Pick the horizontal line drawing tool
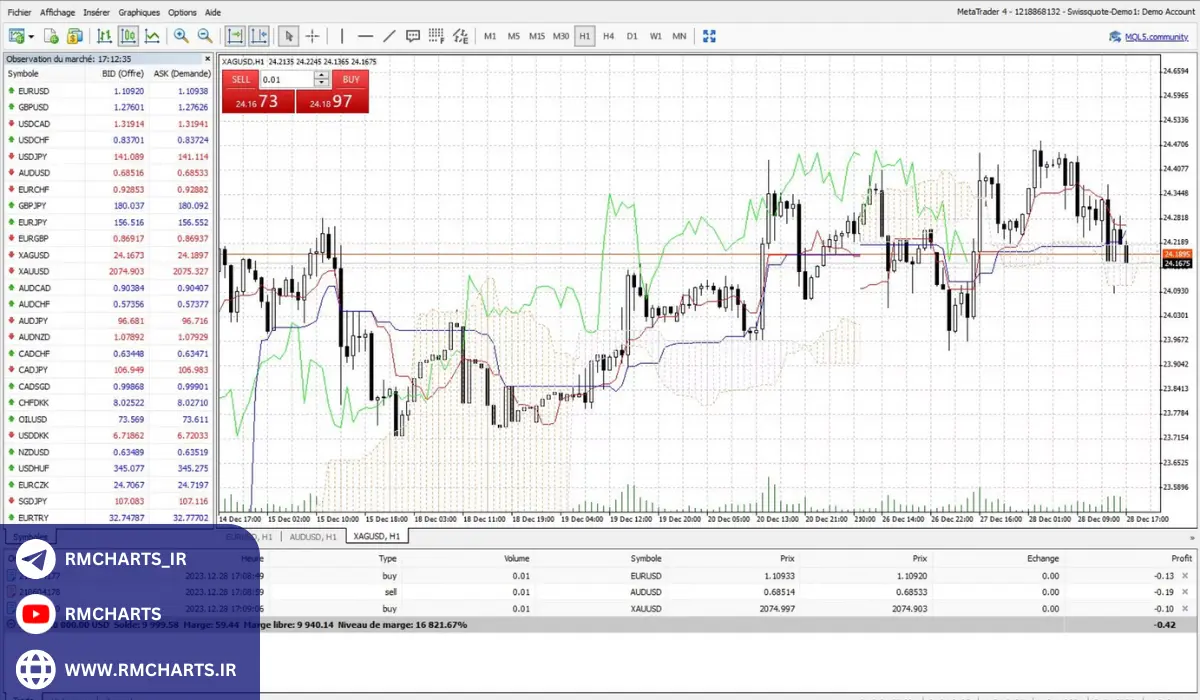 pyautogui.click(x=365, y=36)
